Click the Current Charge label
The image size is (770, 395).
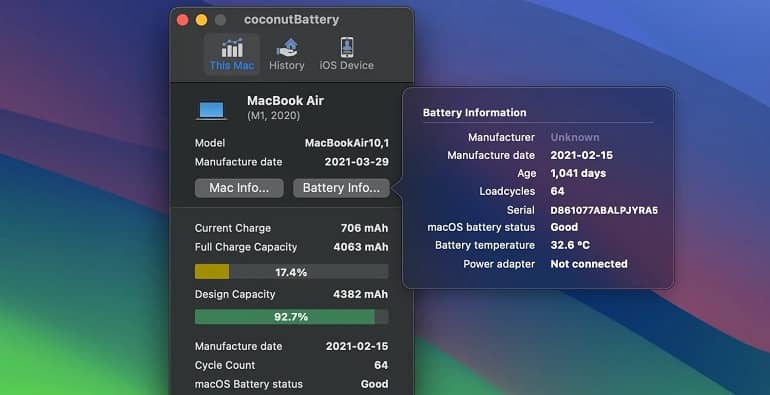[x=233, y=228]
